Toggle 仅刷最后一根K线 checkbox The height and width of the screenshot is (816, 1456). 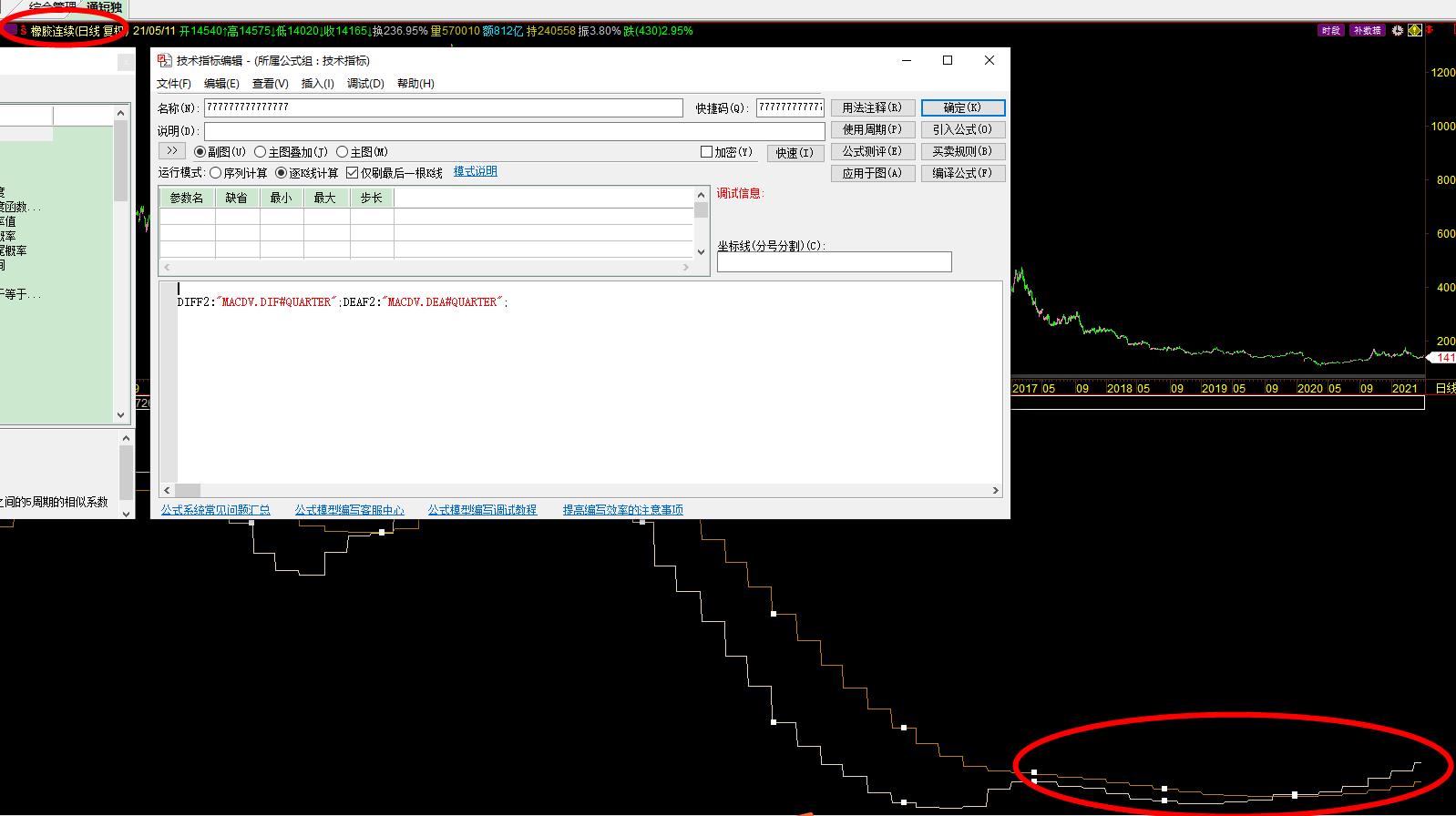click(x=395, y=173)
